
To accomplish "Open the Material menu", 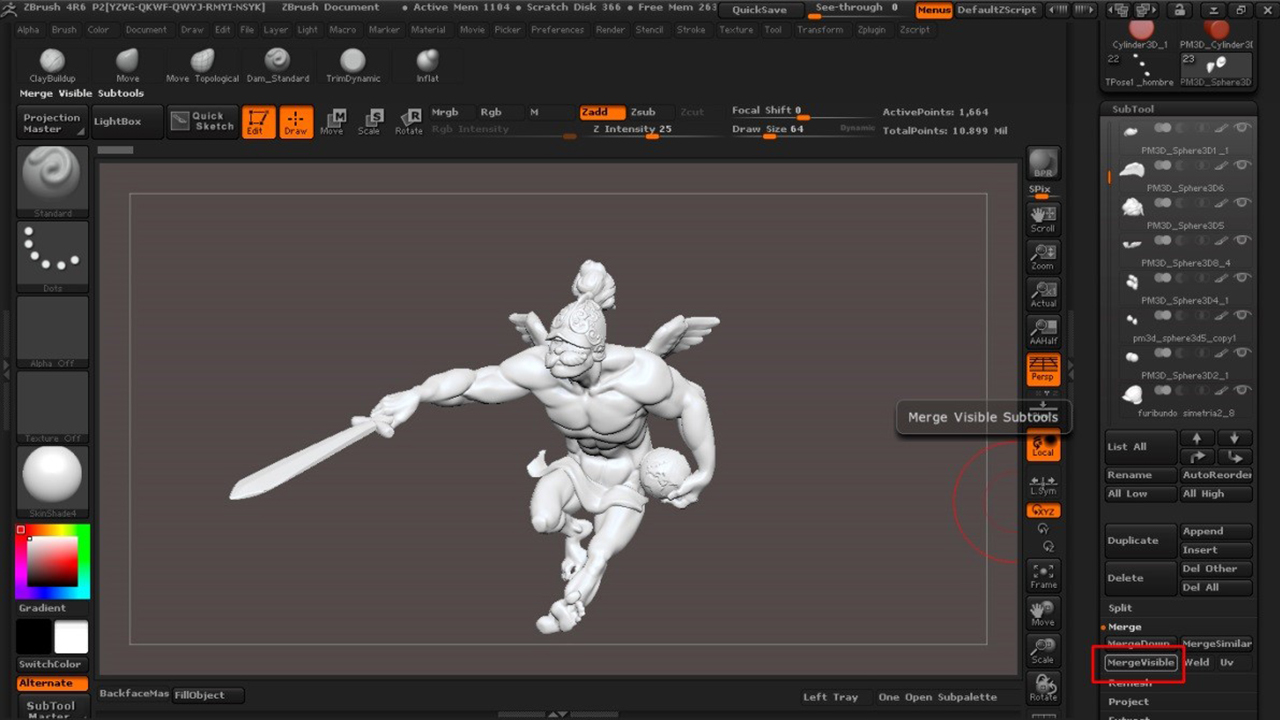I will (x=428, y=30).
